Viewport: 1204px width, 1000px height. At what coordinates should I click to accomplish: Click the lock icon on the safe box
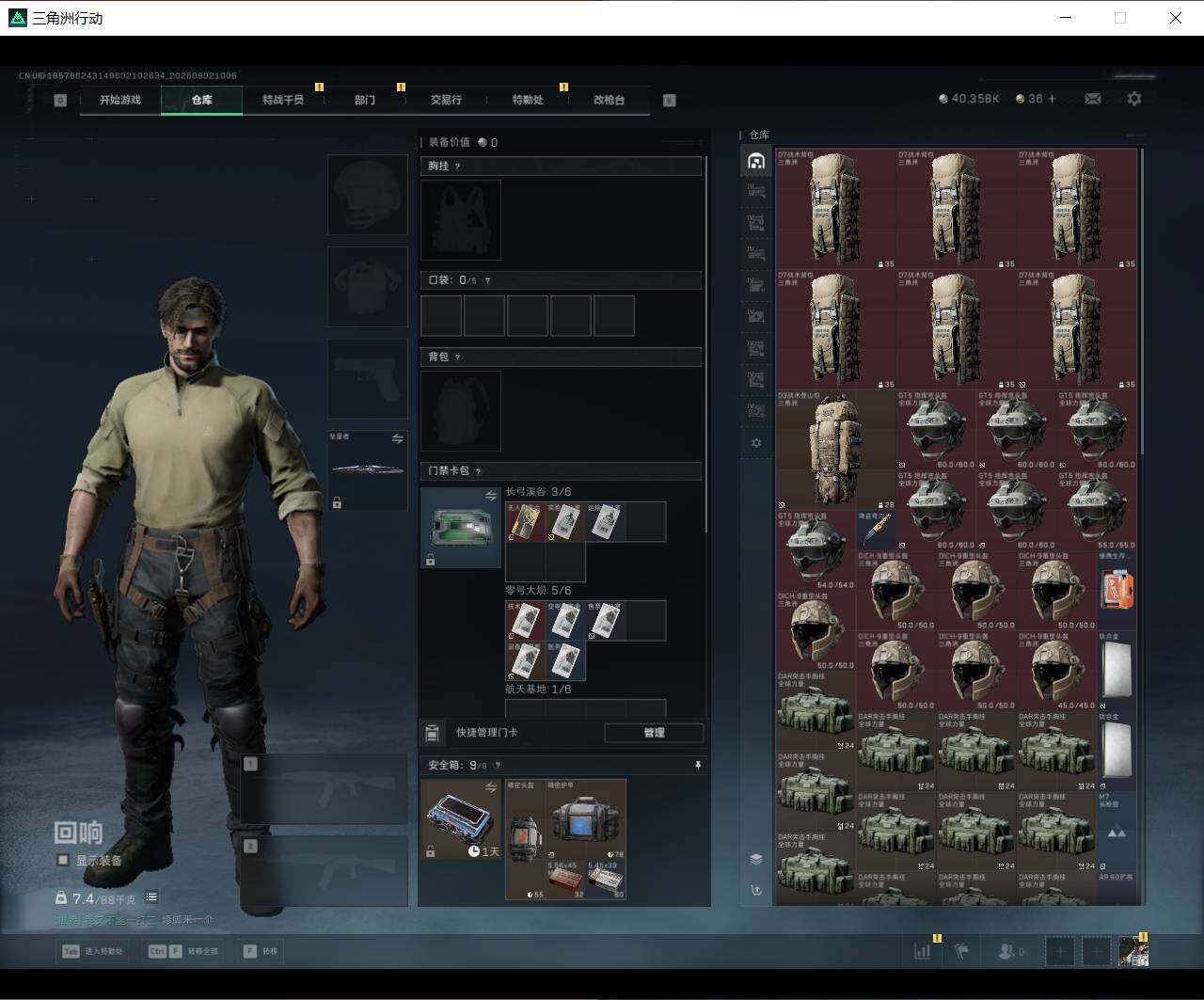[x=430, y=851]
